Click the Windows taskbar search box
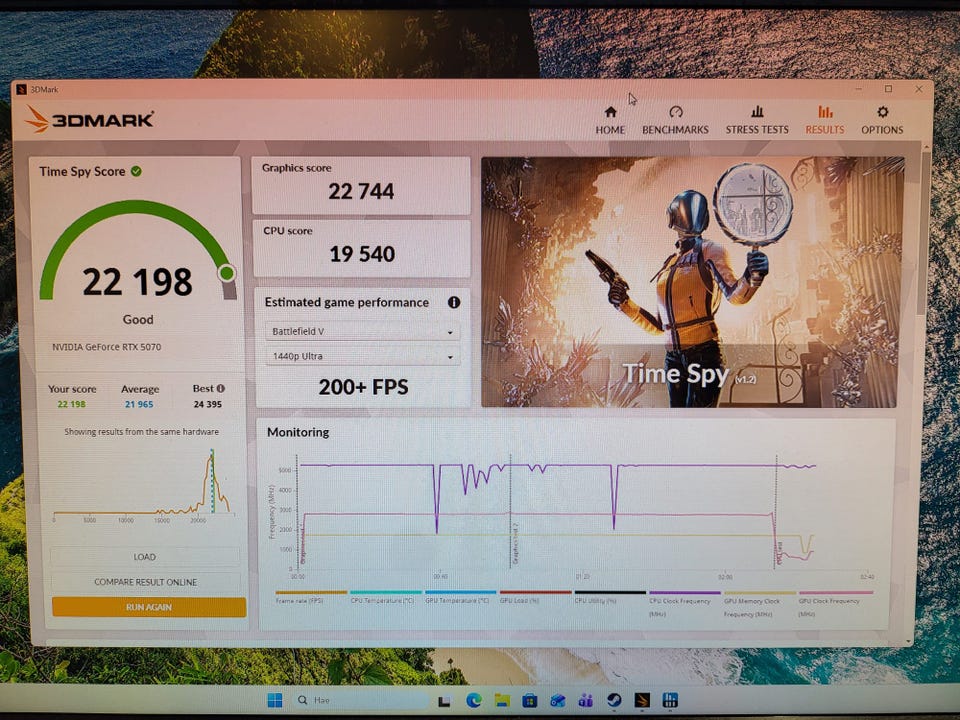The image size is (960, 720). [x=361, y=700]
